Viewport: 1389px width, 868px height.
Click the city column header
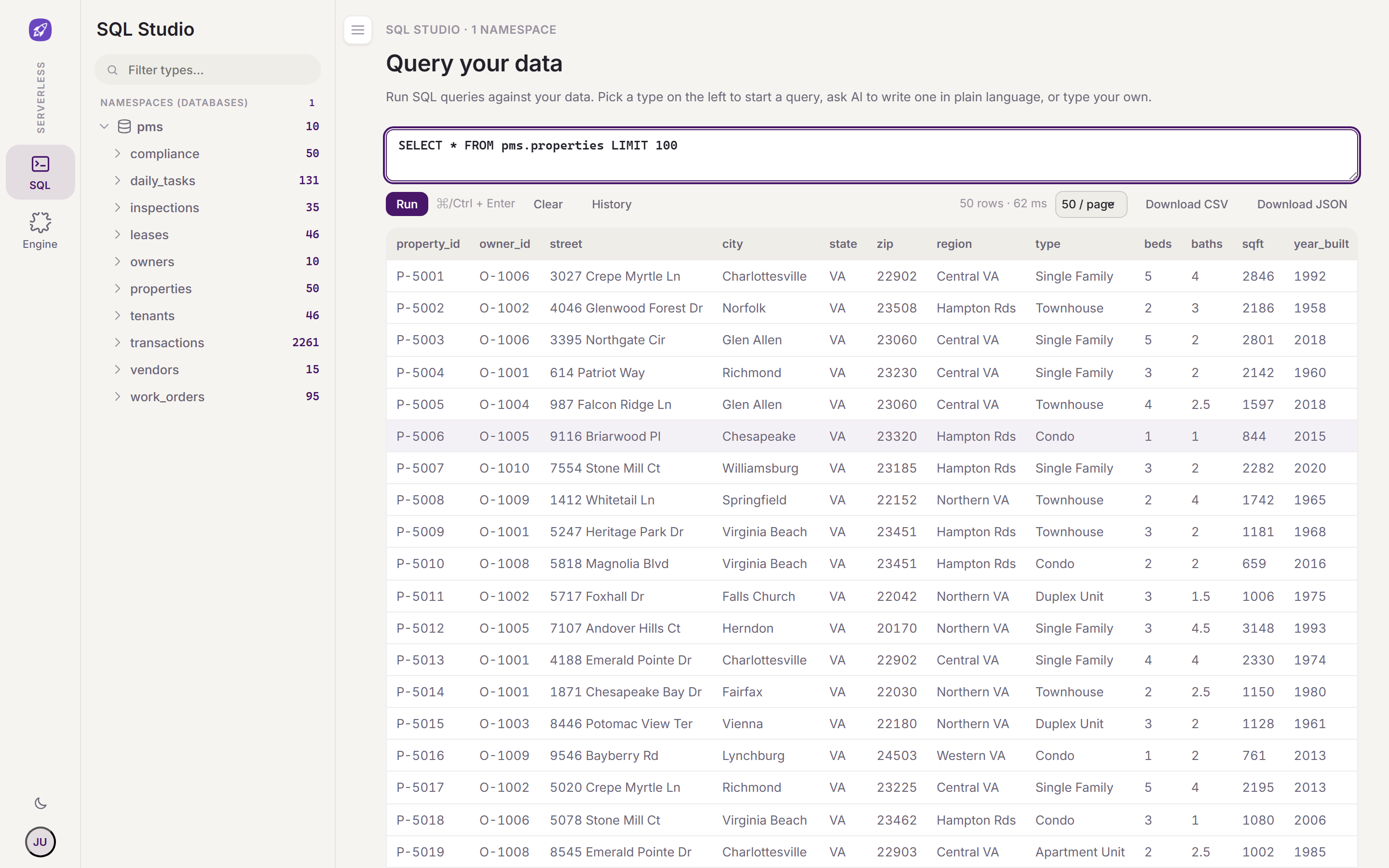click(x=733, y=244)
